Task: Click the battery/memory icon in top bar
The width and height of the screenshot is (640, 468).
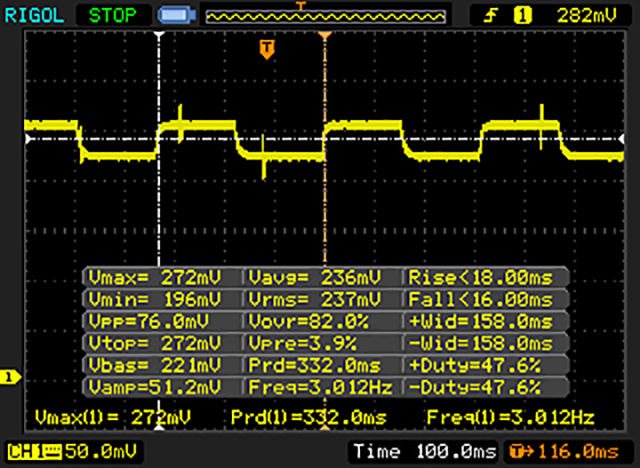Action: [177, 16]
